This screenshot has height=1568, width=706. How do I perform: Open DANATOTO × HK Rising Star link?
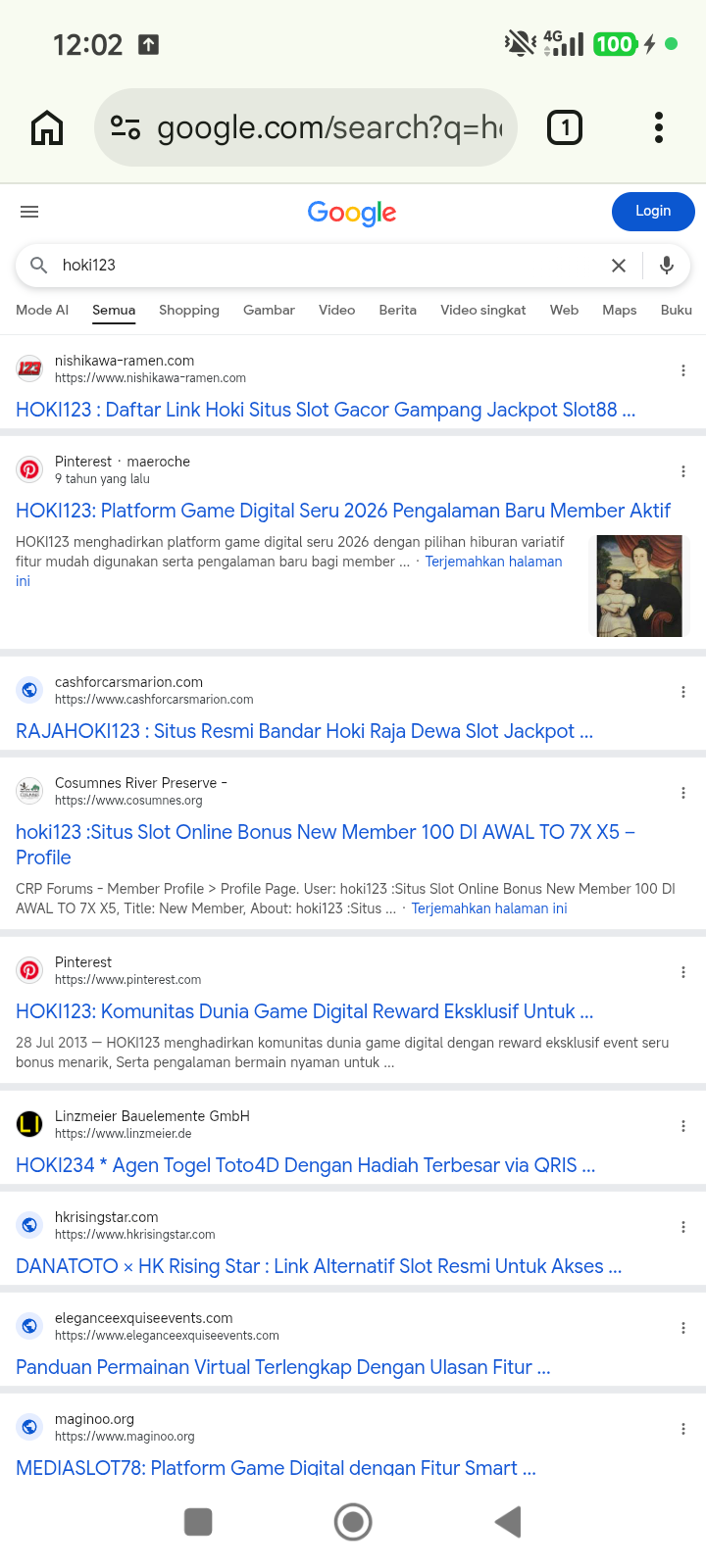tap(319, 1266)
